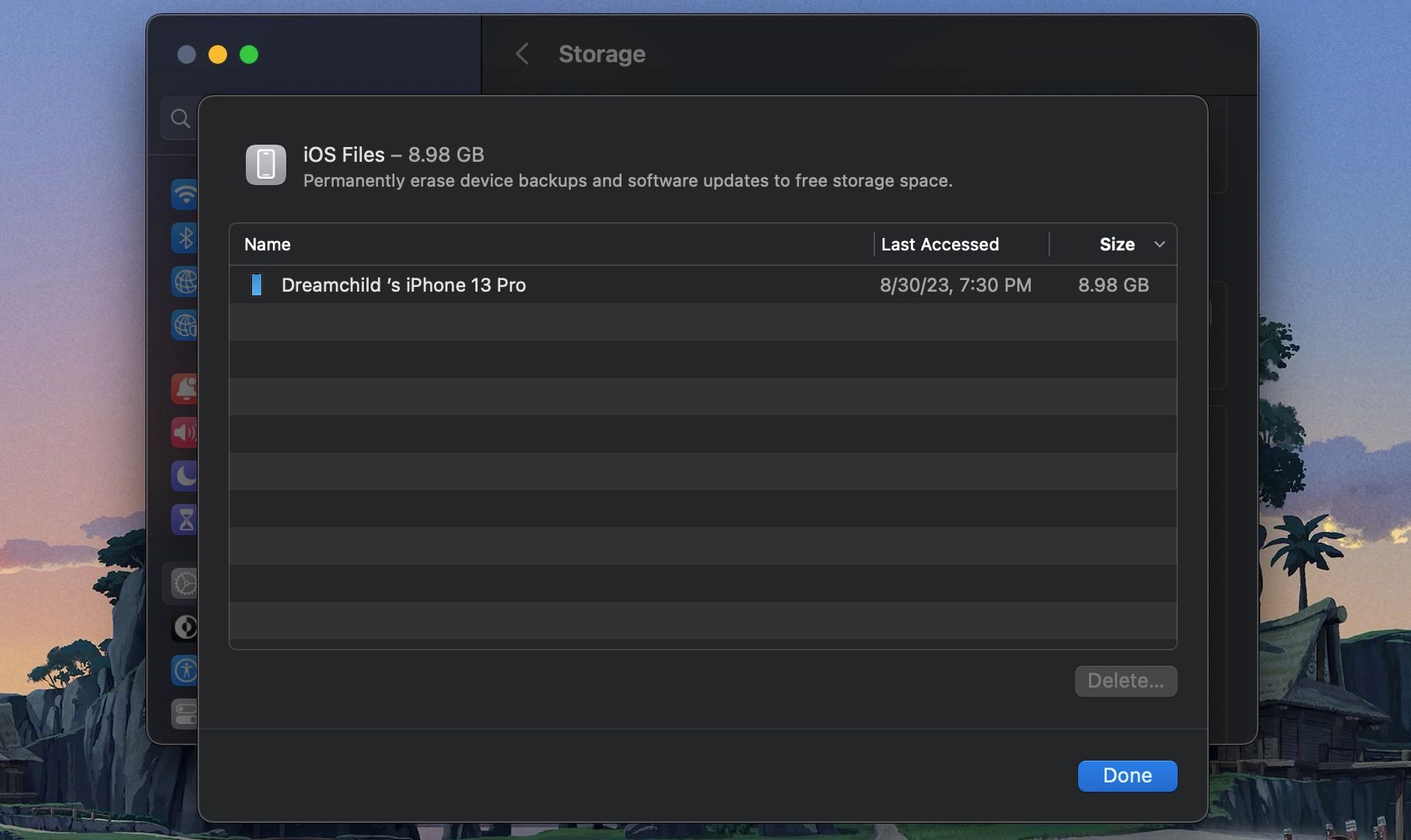Sort list by Name column header

pos(268,244)
